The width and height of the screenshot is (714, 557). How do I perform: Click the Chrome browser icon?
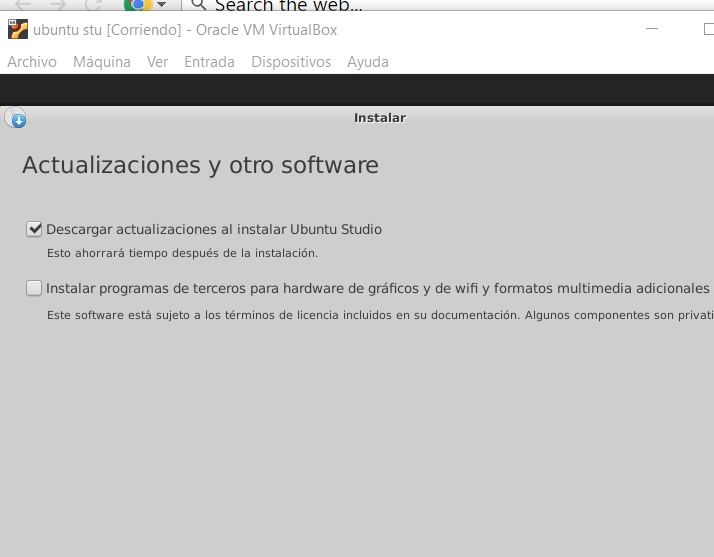[136, 4]
